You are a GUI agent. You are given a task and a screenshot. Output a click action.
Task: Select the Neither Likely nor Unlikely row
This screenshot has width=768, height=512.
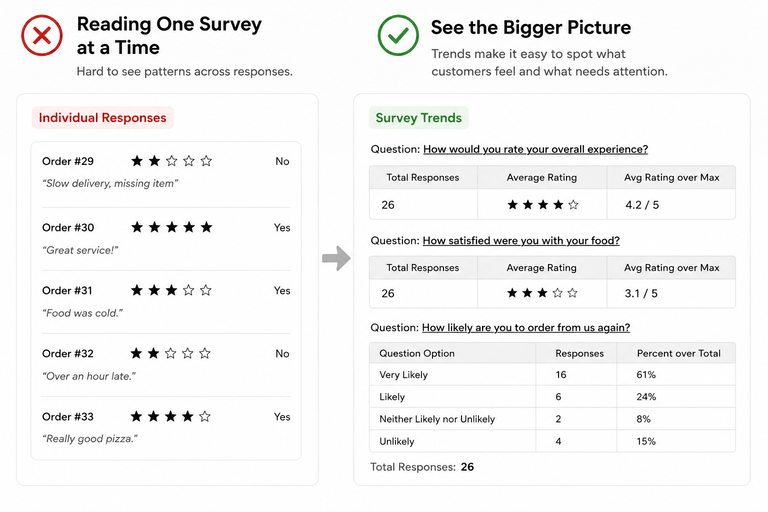[x=552, y=419]
